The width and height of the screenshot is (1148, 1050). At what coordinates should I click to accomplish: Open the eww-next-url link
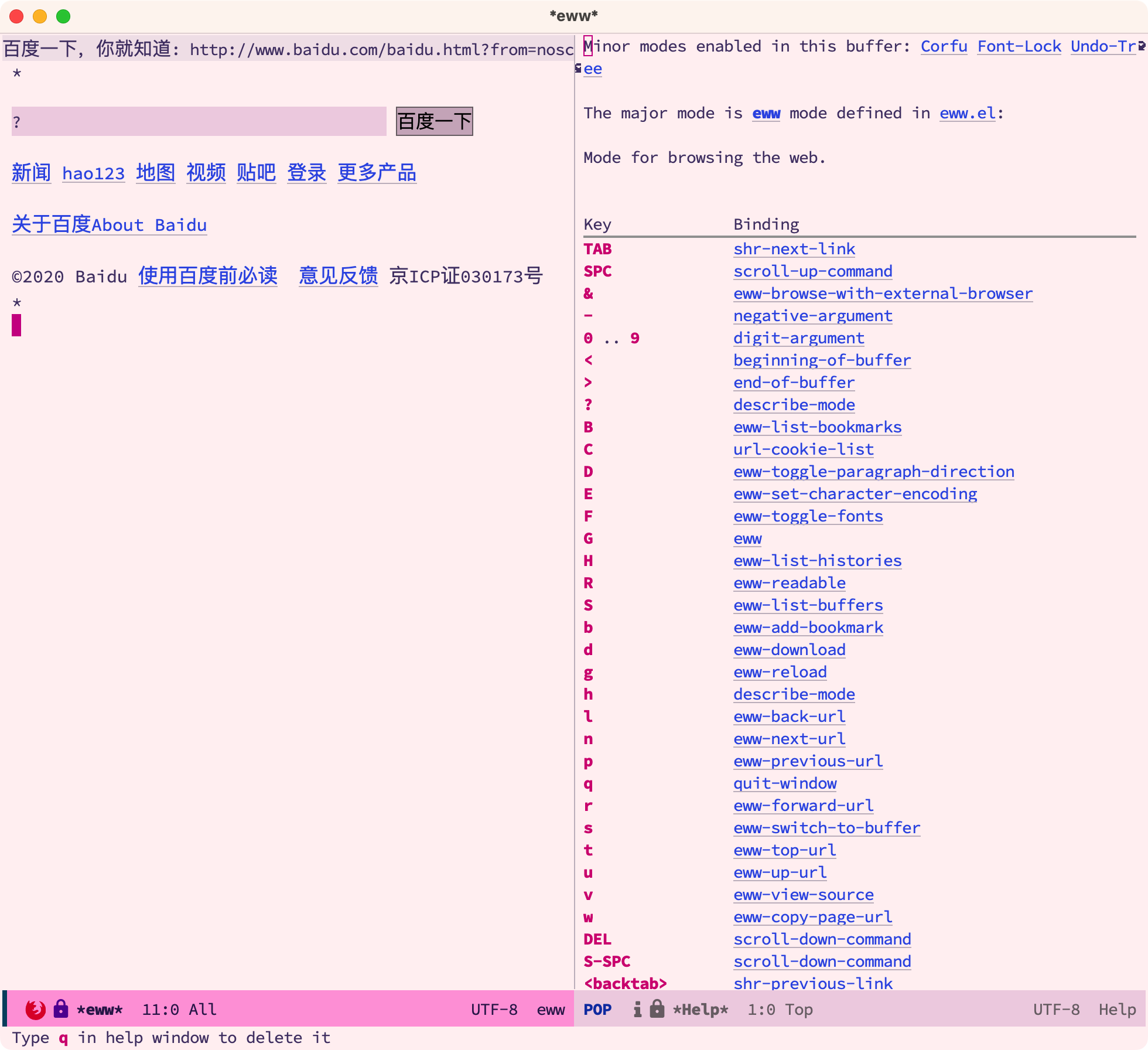point(790,739)
